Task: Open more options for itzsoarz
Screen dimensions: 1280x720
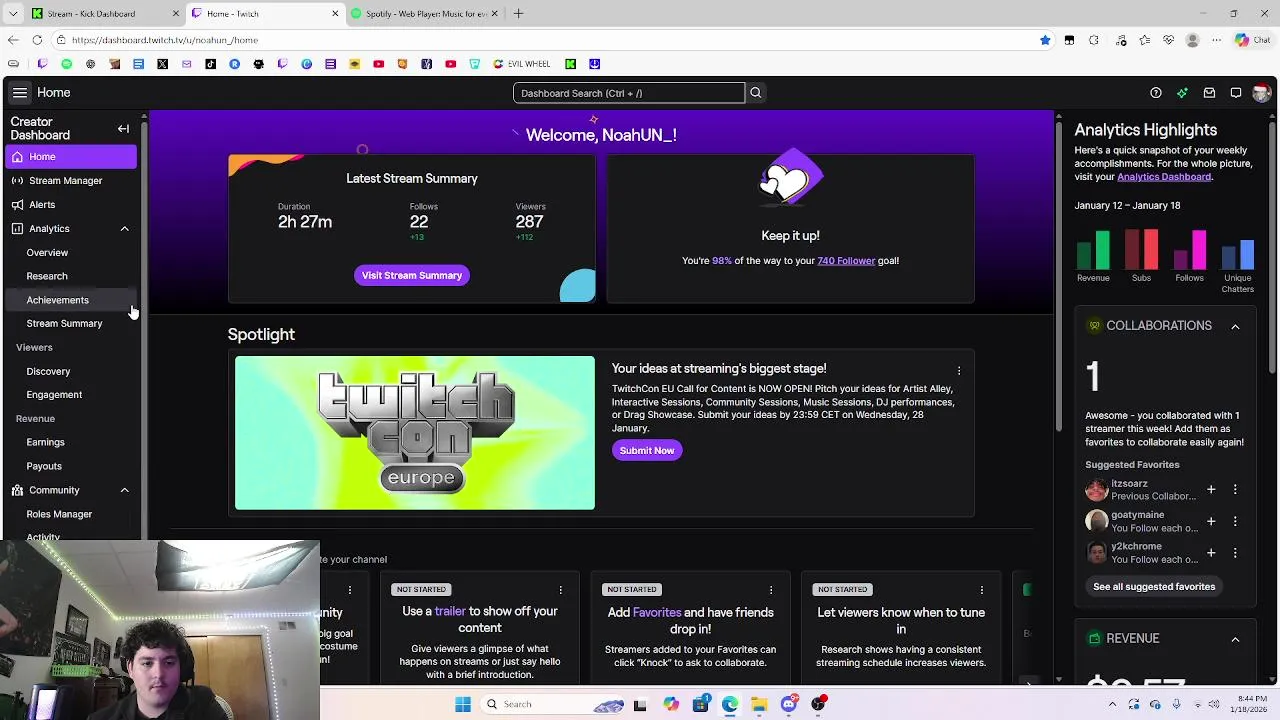Action: (x=1235, y=490)
